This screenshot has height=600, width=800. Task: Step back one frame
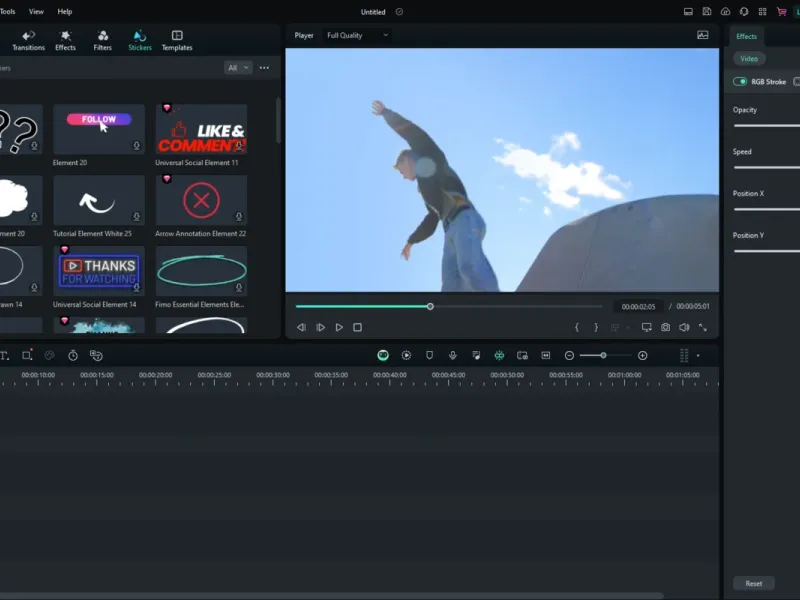302,328
